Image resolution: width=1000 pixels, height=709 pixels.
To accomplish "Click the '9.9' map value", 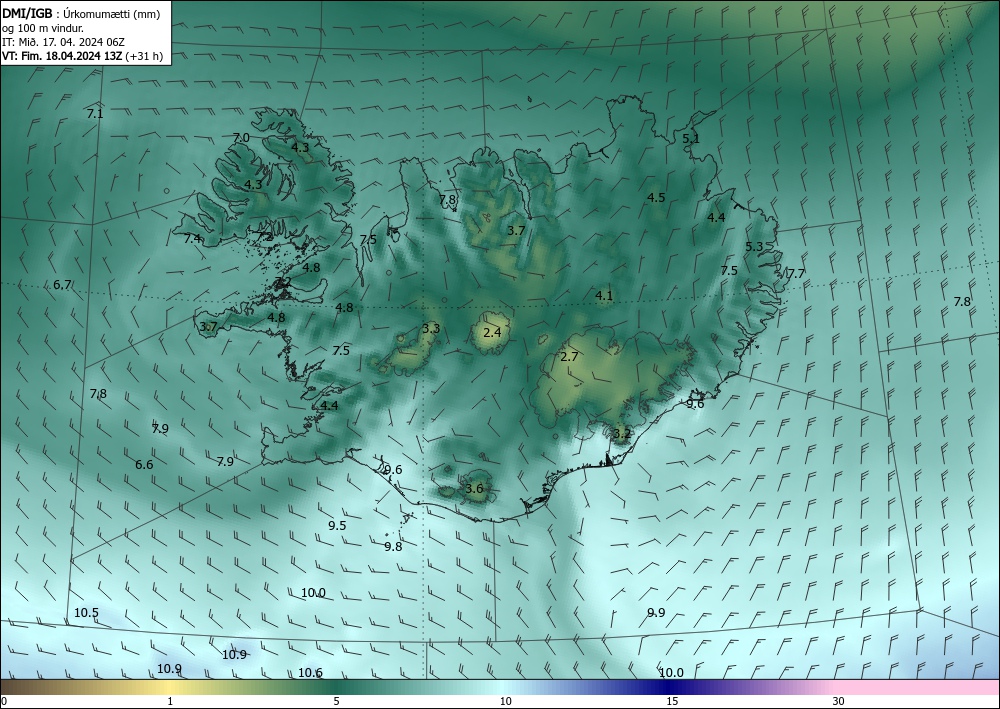I will [656, 613].
